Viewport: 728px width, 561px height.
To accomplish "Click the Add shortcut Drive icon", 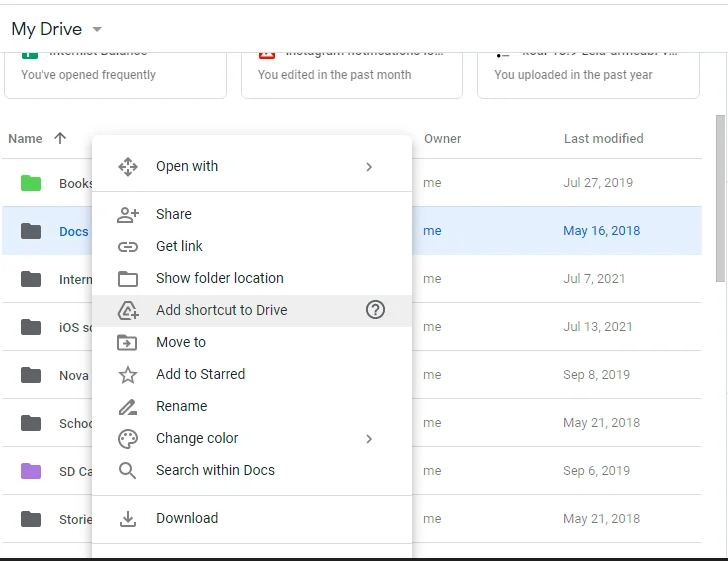I will click(x=128, y=311).
